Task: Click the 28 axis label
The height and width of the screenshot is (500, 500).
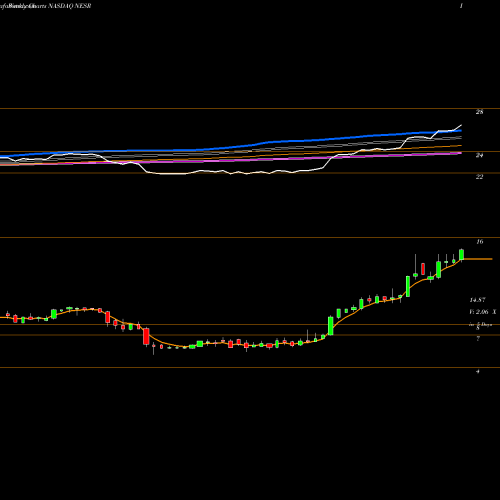Action: pyautogui.click(x=479, y=112)
